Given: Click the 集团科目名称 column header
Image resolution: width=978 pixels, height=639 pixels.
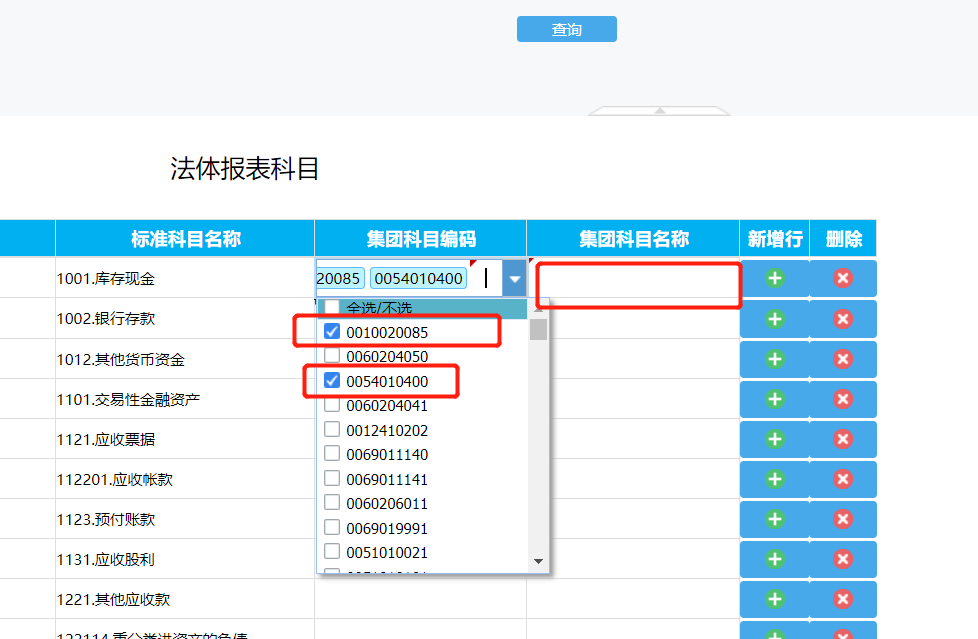Looking at the screenshot, I should pos(633,238).
